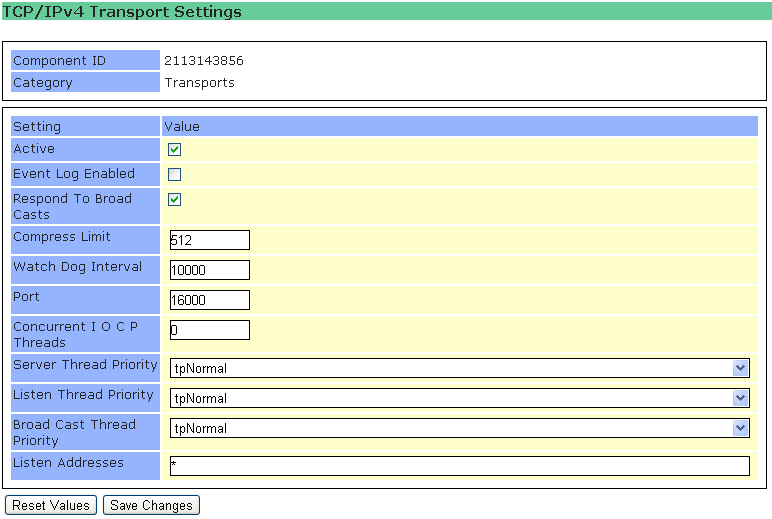This screenshot has width=772, height=519.
Task: Open the Server Thread Priority dropdown
Action: pos(459,368)
